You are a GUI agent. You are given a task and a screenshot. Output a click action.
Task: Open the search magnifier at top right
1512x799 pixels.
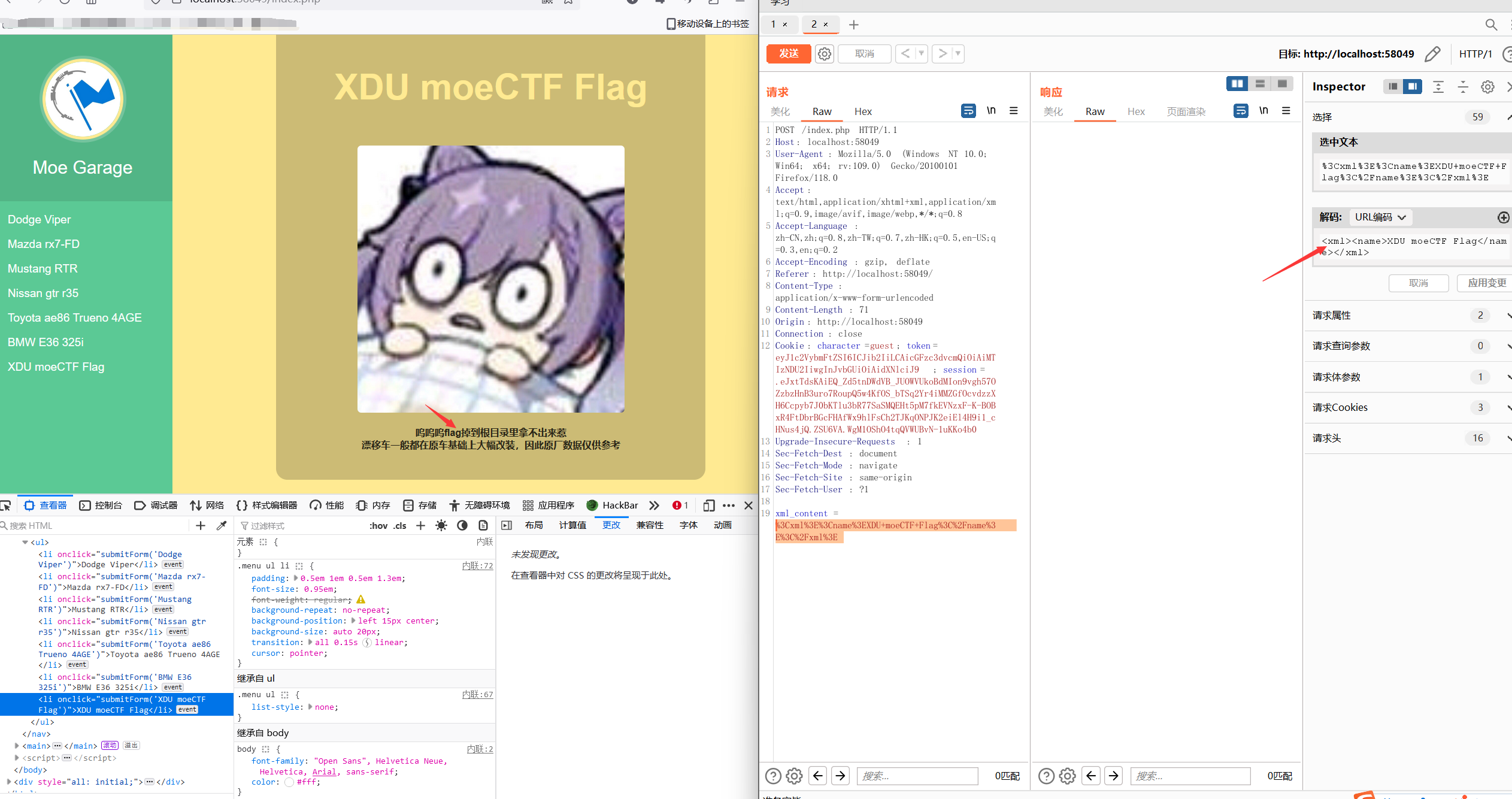coord(1491,25)
